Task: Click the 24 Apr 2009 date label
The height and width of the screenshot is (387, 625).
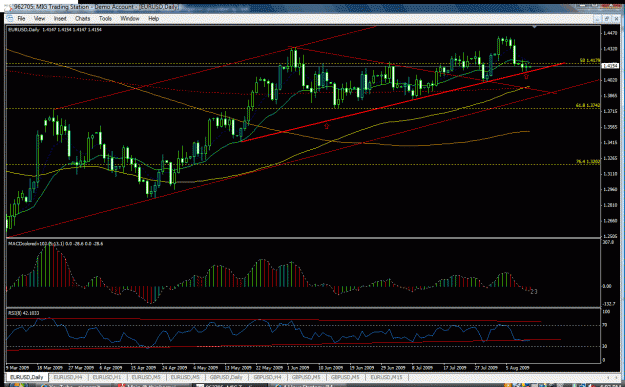Action: click(174, 367)
